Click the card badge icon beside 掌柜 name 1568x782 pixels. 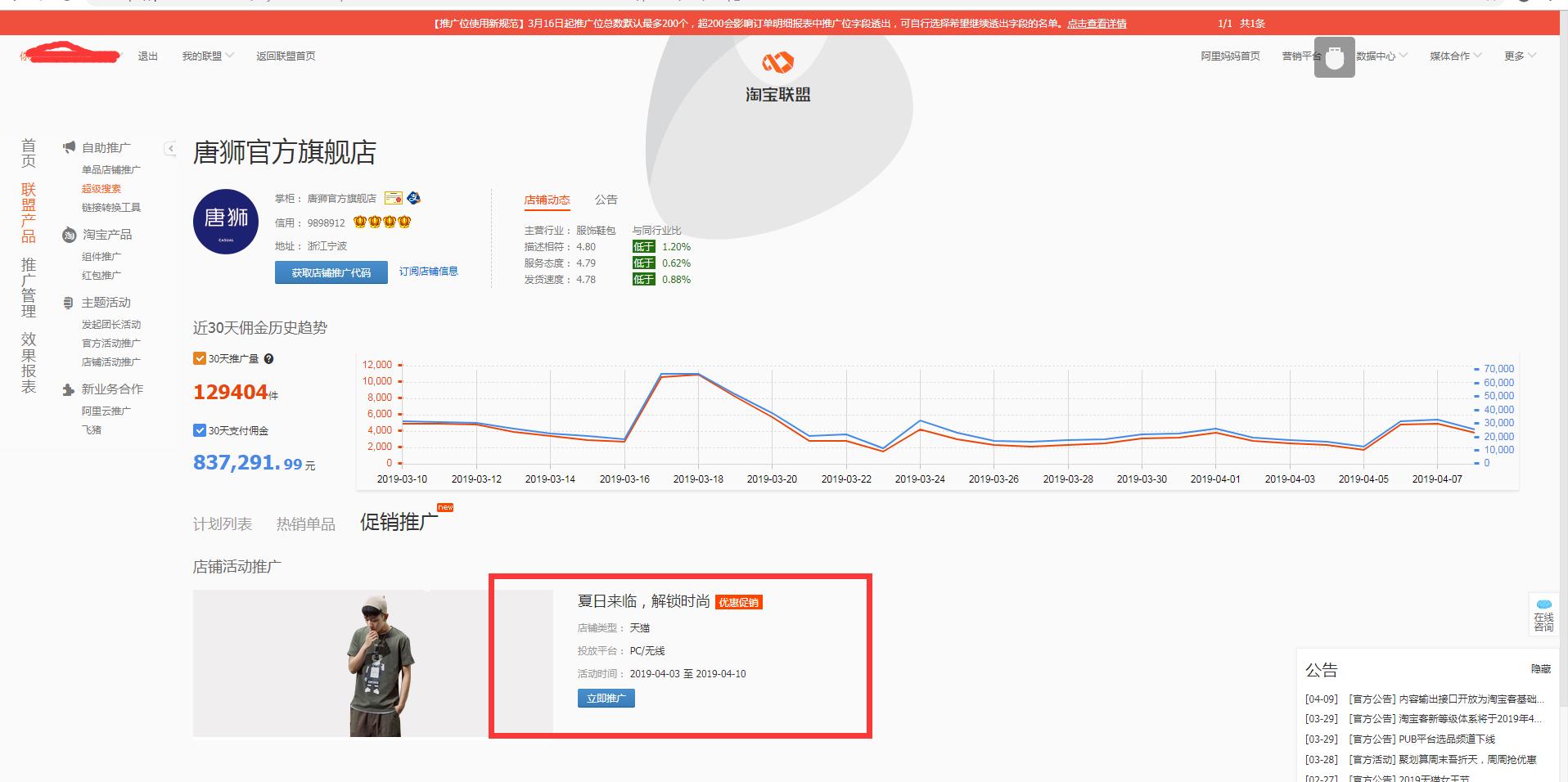[394, 198]
